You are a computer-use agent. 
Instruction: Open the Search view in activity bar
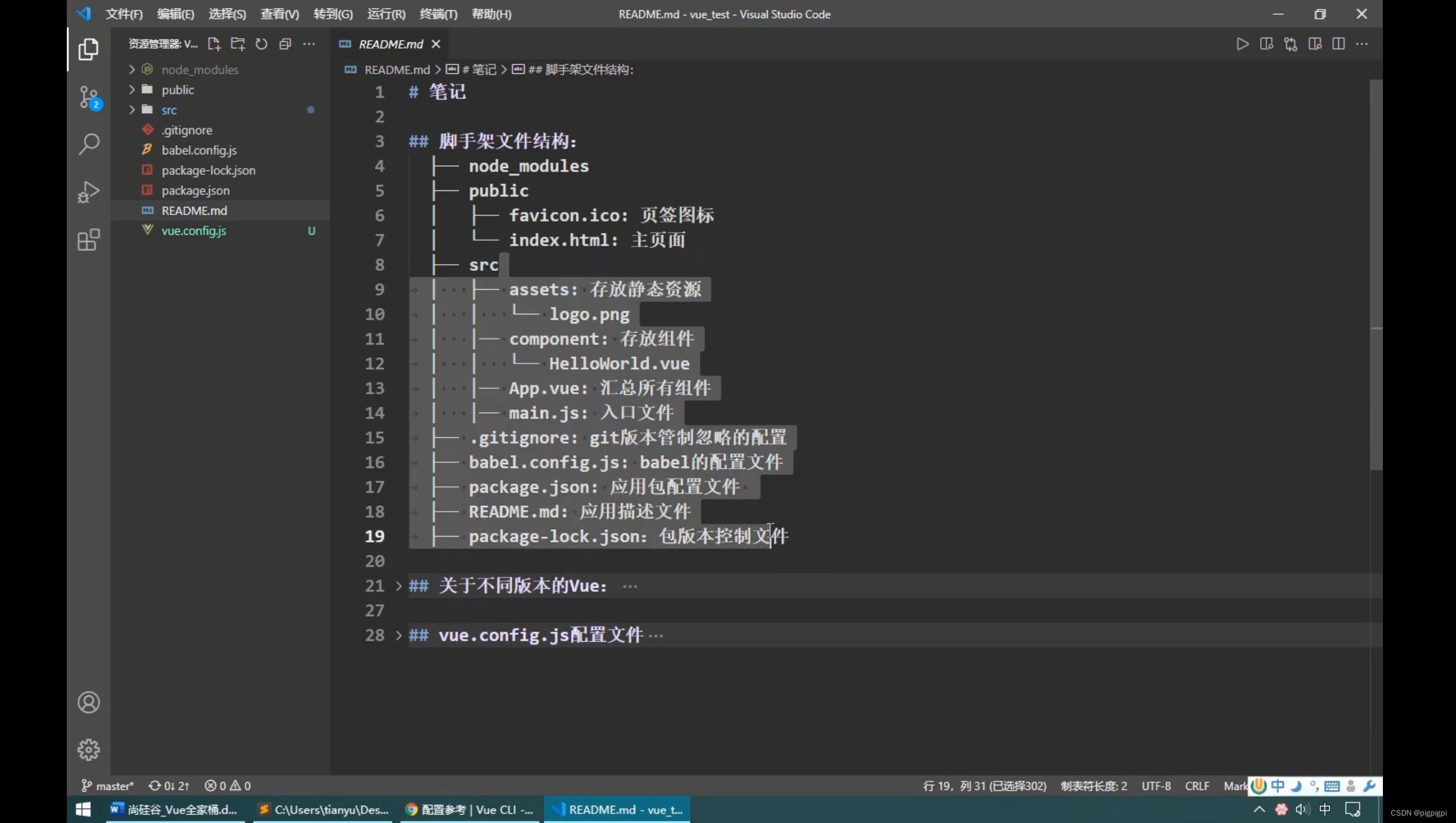[89, 144]
